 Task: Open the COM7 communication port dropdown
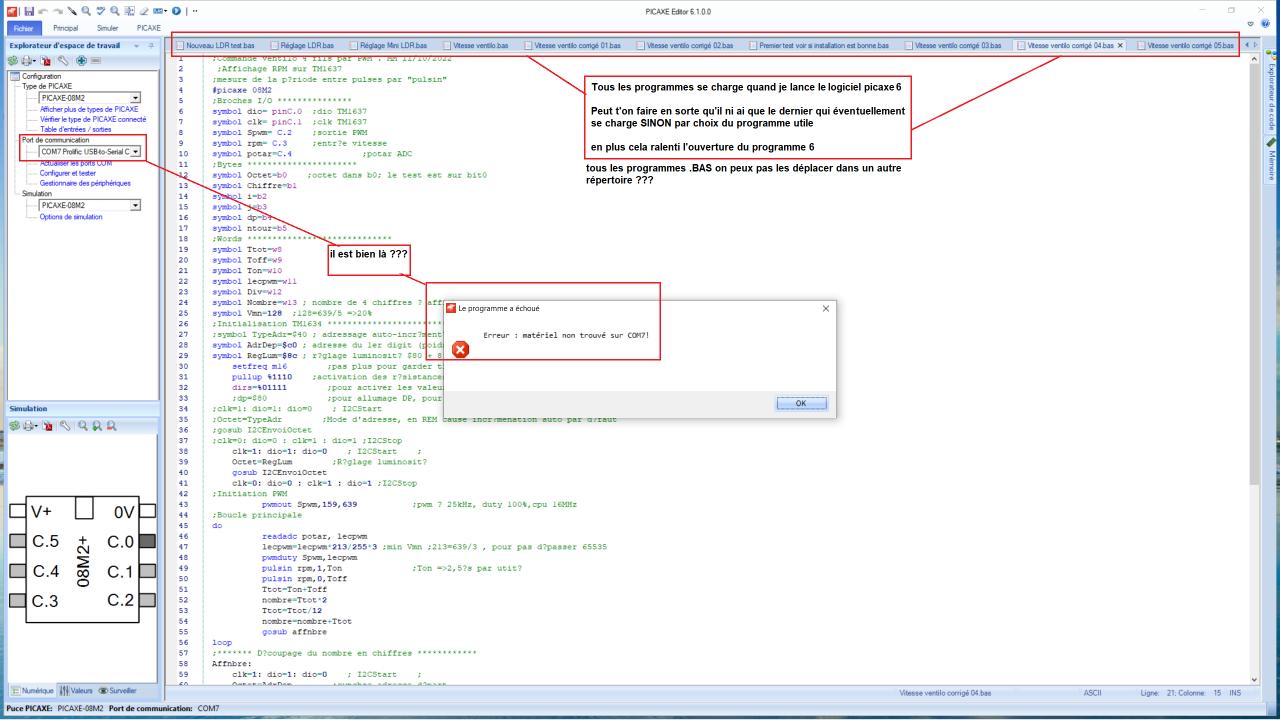134,151
